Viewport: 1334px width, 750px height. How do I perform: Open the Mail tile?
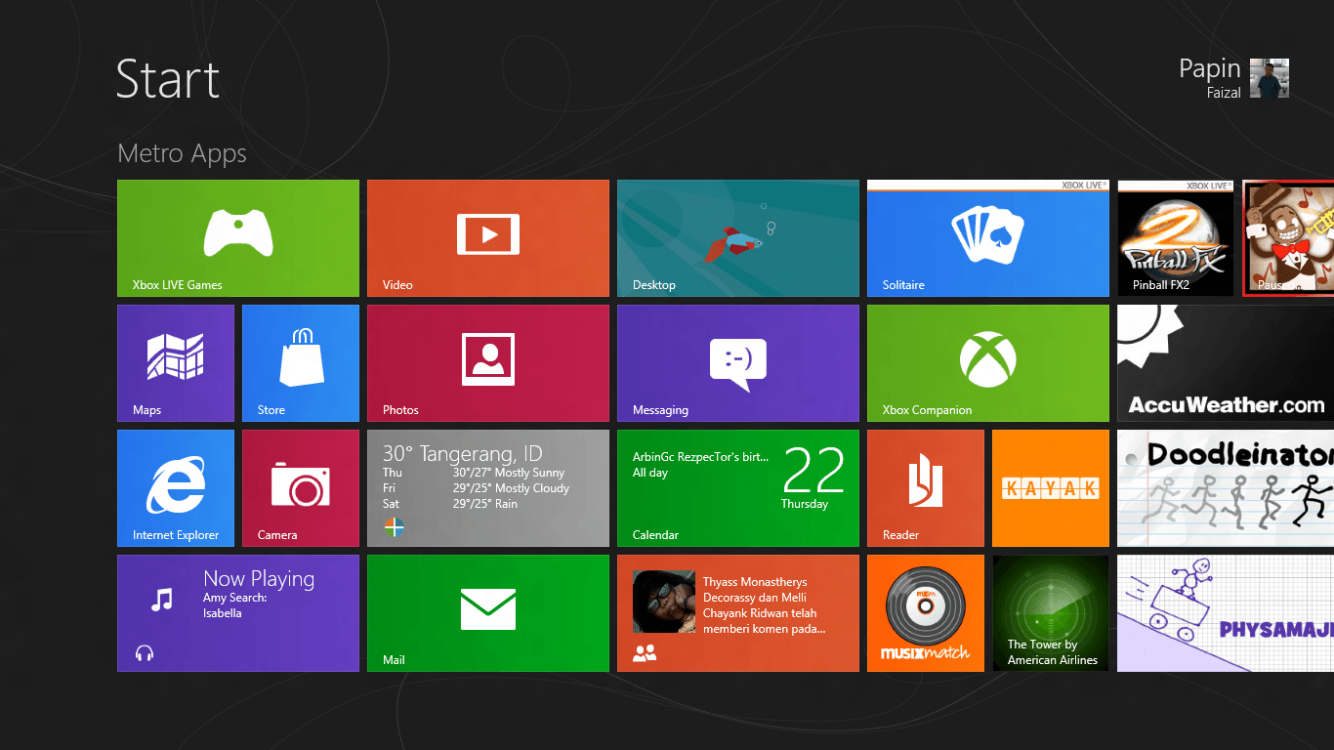488,613
